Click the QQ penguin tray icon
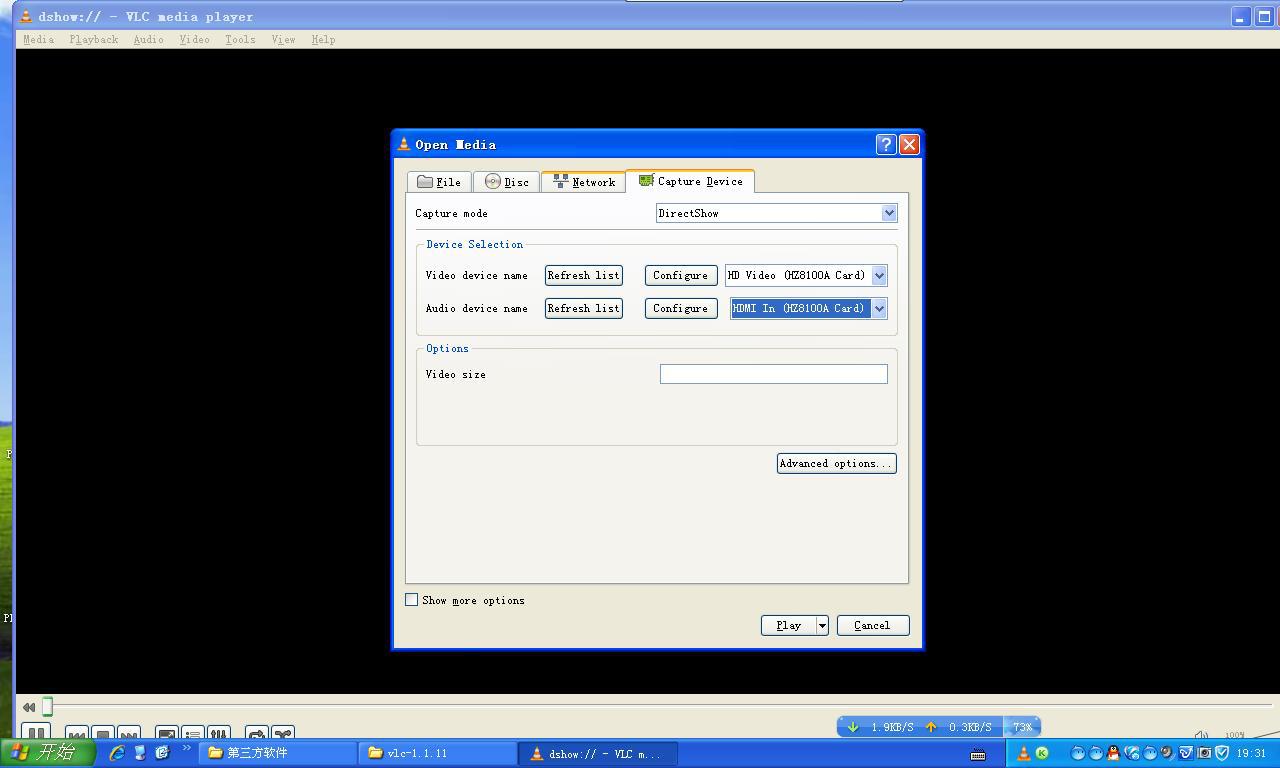Viewport: 1280px width, 768px height. 1114,753
